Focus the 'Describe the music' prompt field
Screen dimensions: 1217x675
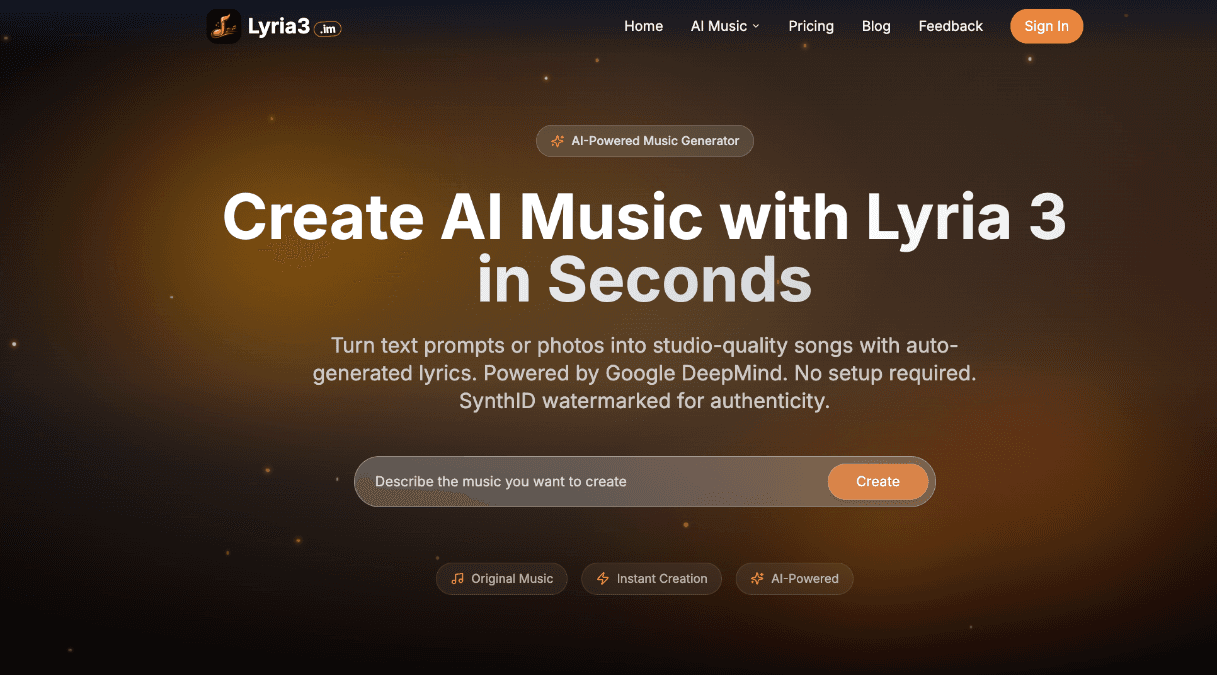(590, 482)
